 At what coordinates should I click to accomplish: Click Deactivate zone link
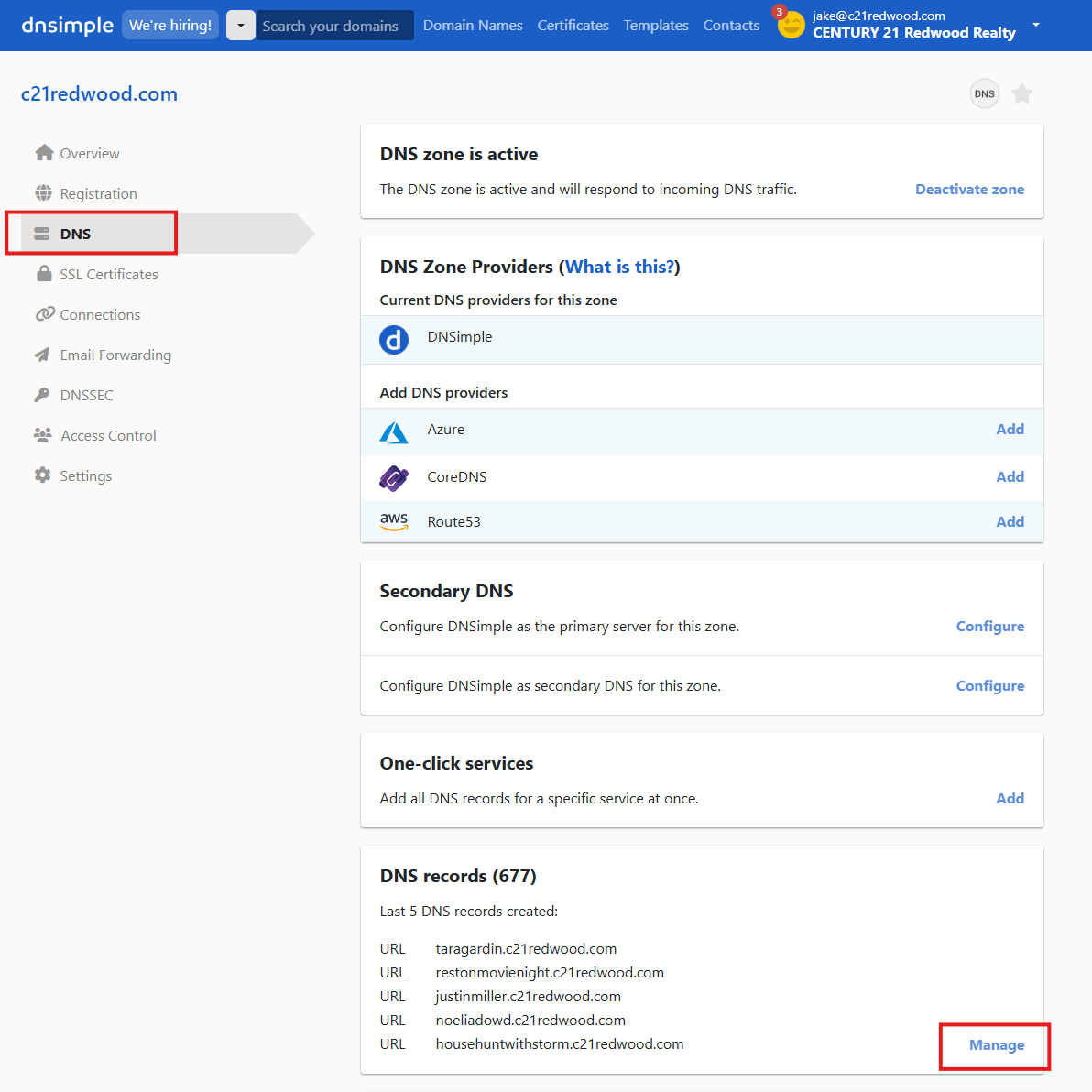click(x=969, y=190)
